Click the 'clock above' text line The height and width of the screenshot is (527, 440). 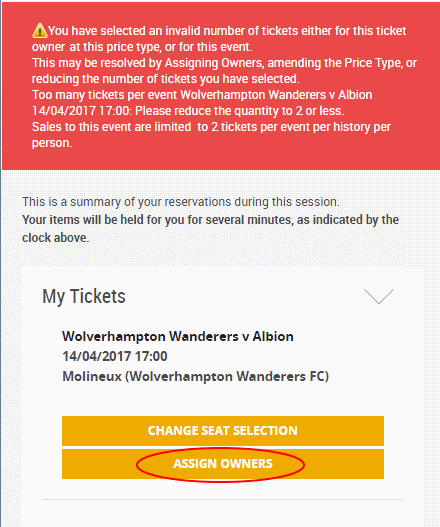(x=55, y=238)
